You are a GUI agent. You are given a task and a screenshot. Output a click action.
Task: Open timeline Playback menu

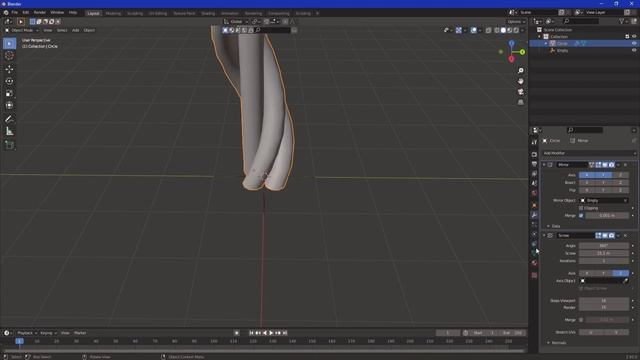(x=27, y=333)
